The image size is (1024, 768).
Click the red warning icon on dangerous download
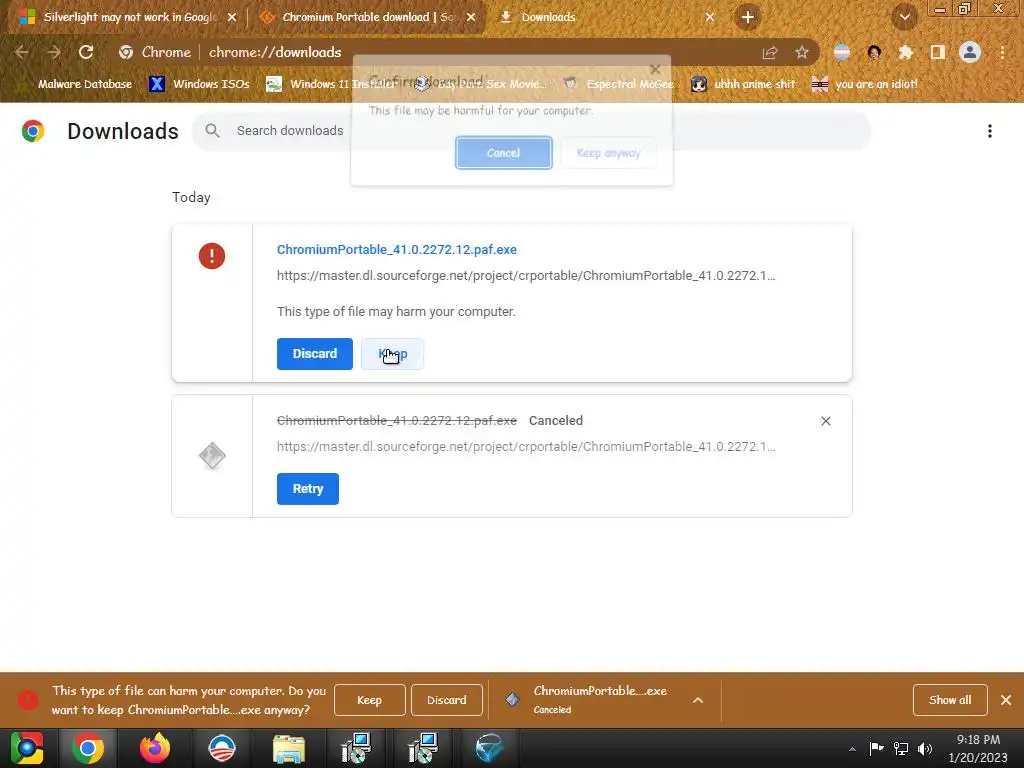pyautogui.click(x=212, y=256)
